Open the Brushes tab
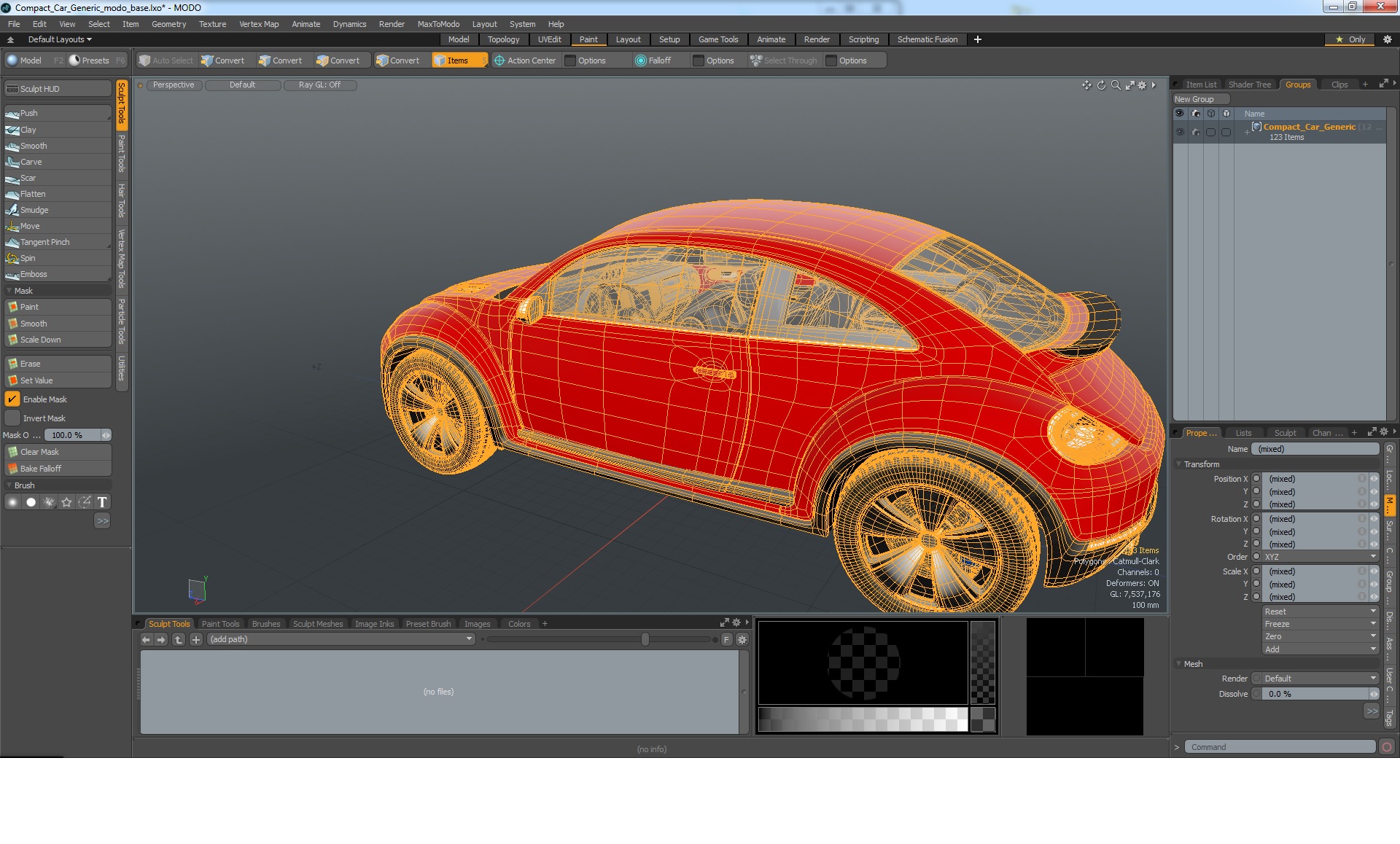The height and width of the screenshot is (844, 1400). point(265,624)
